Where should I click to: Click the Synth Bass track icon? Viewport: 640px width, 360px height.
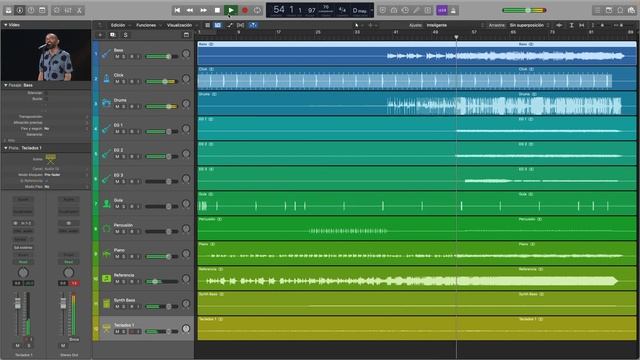coord(106,303)
